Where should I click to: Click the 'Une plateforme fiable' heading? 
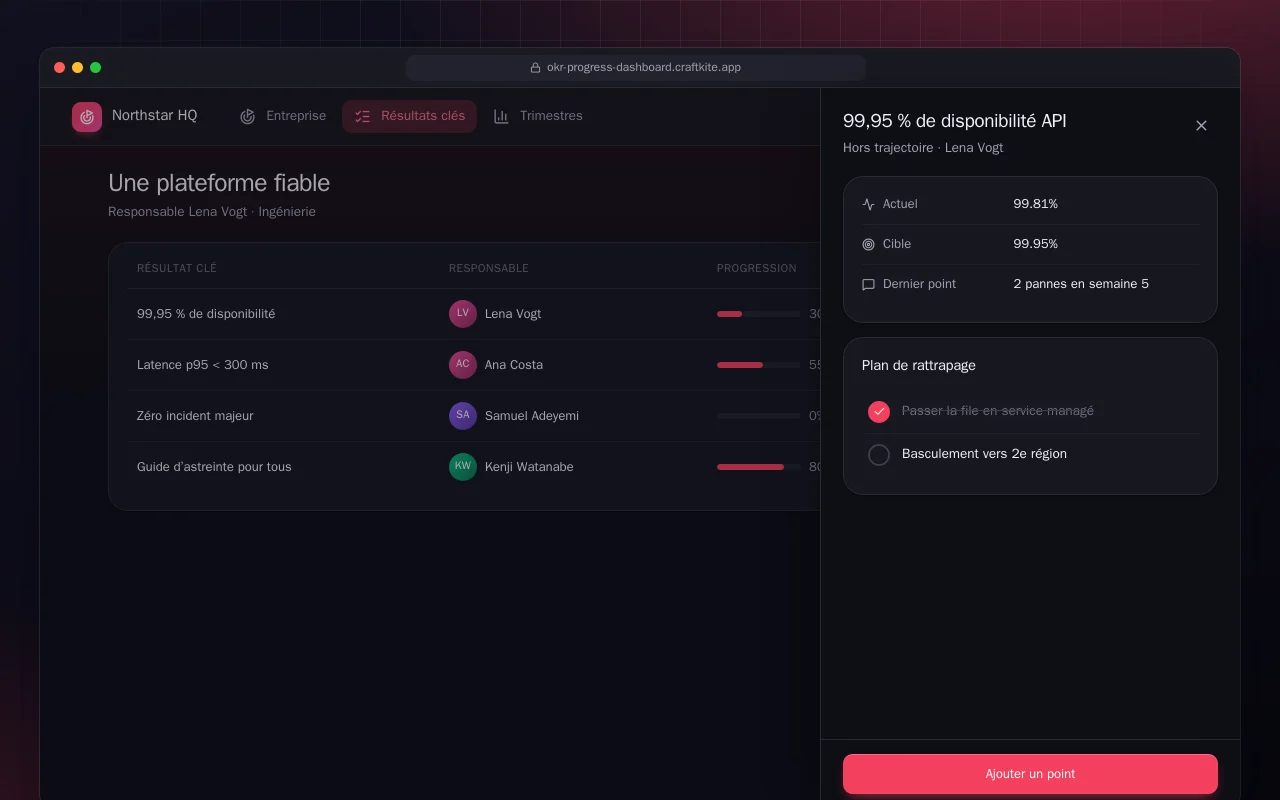coord(219,183)
